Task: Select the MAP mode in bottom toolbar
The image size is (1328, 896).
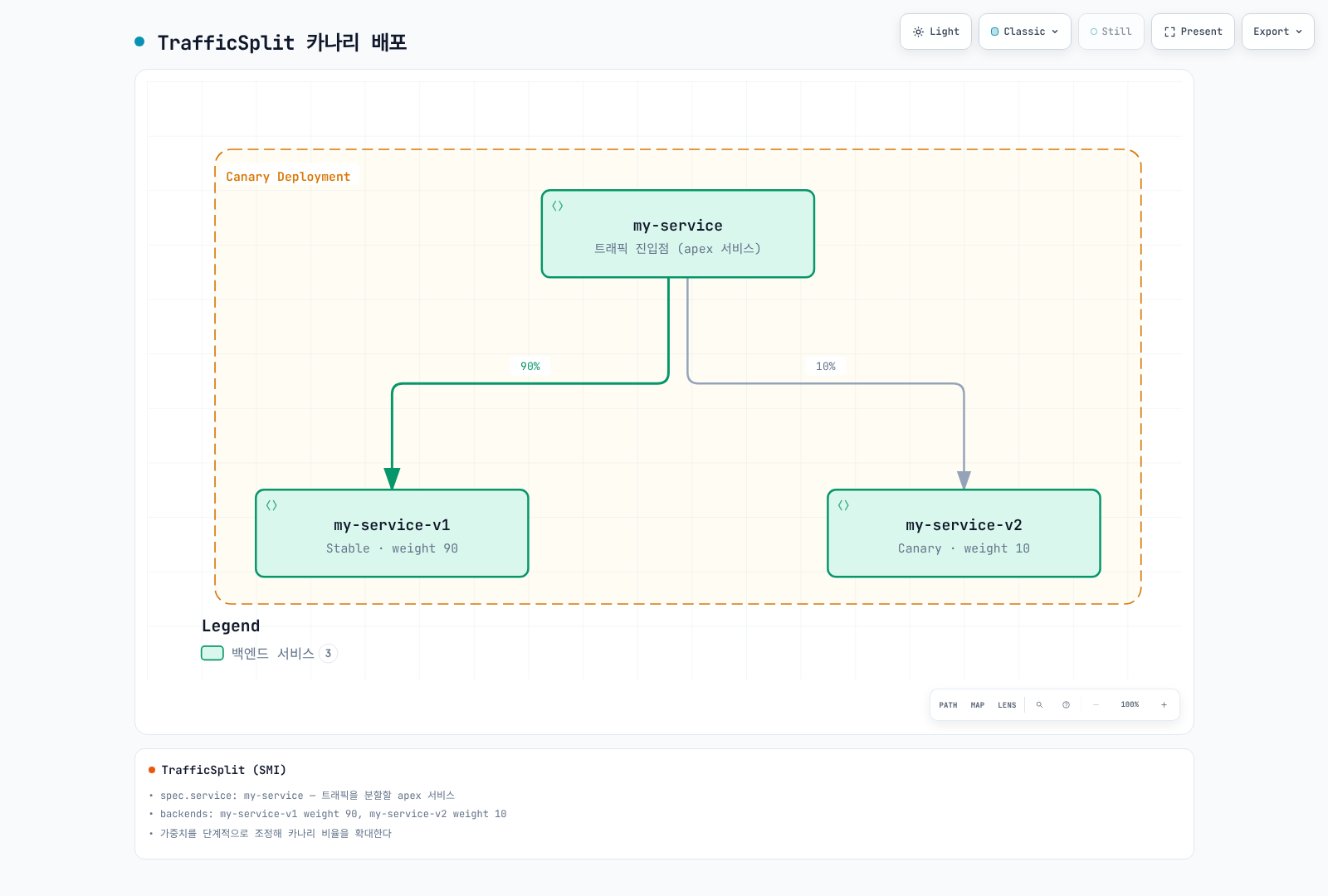Action: coord(978,705)
